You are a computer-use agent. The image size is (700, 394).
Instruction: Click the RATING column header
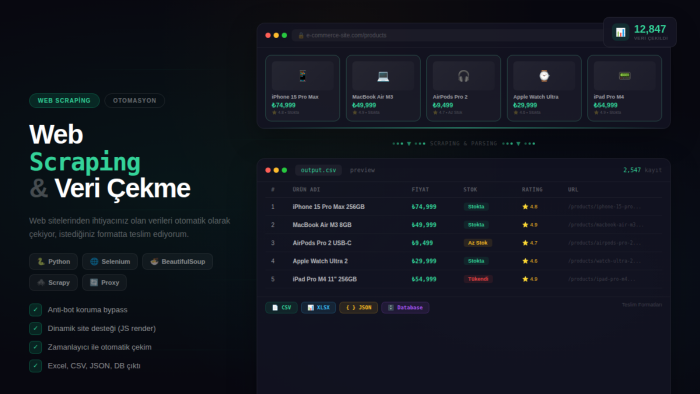(532, 190)
